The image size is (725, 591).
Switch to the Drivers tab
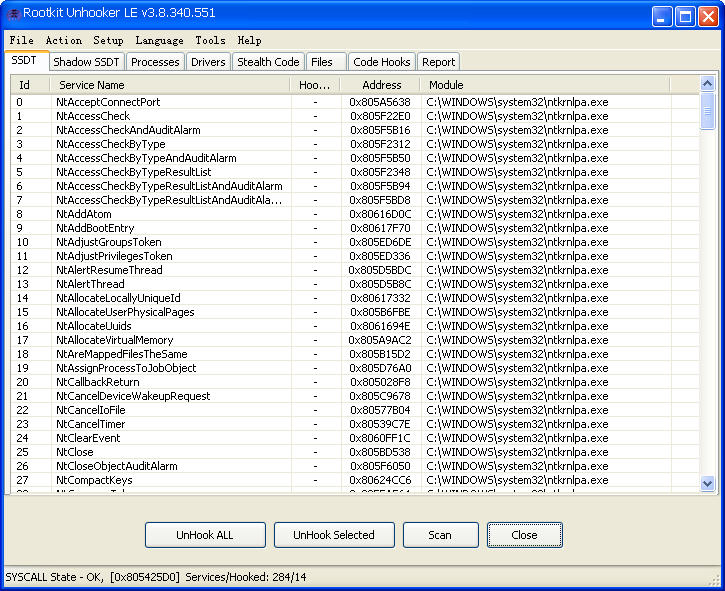coord(208,62)
